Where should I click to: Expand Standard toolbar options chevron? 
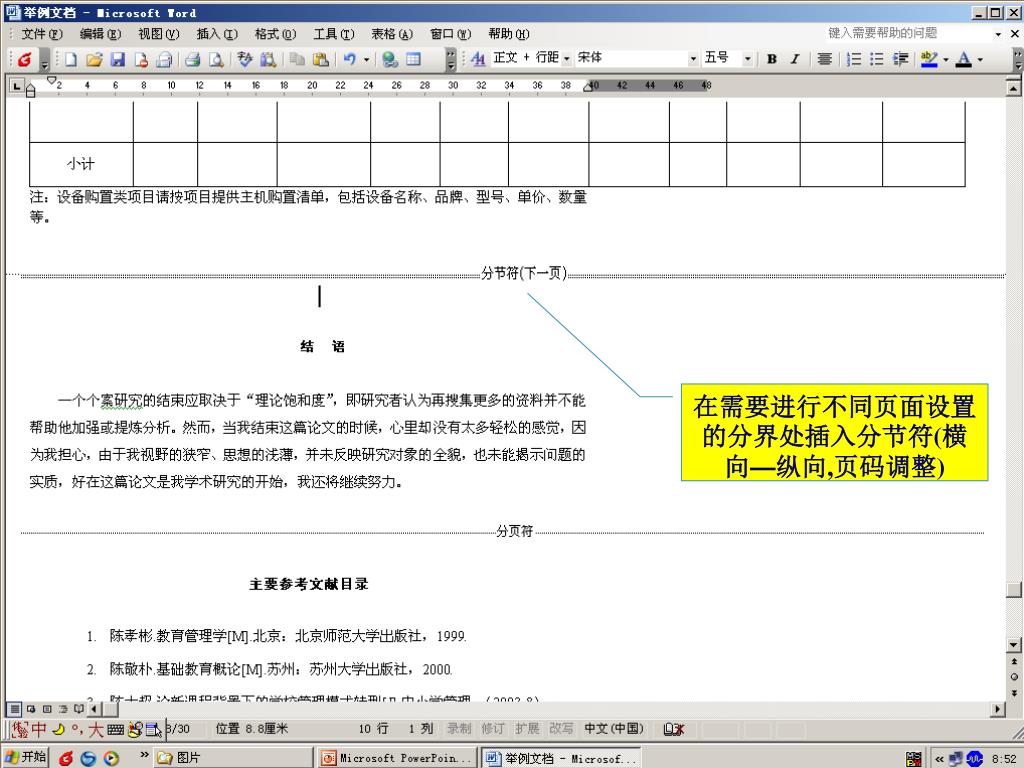pyautogui.click(x=451, y=59)
